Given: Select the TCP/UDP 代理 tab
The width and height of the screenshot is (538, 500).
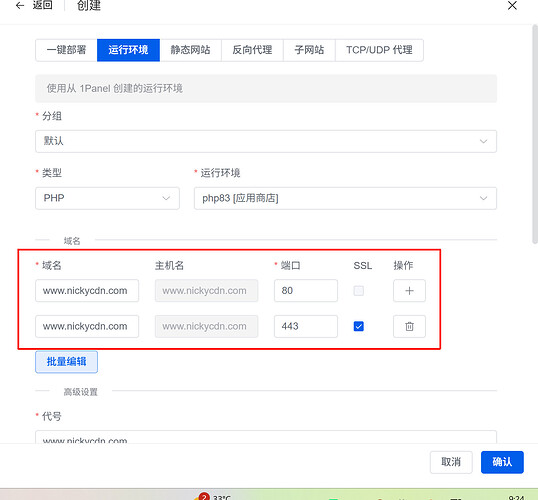Looking at the screenshot, I should (x=379, y=50).
